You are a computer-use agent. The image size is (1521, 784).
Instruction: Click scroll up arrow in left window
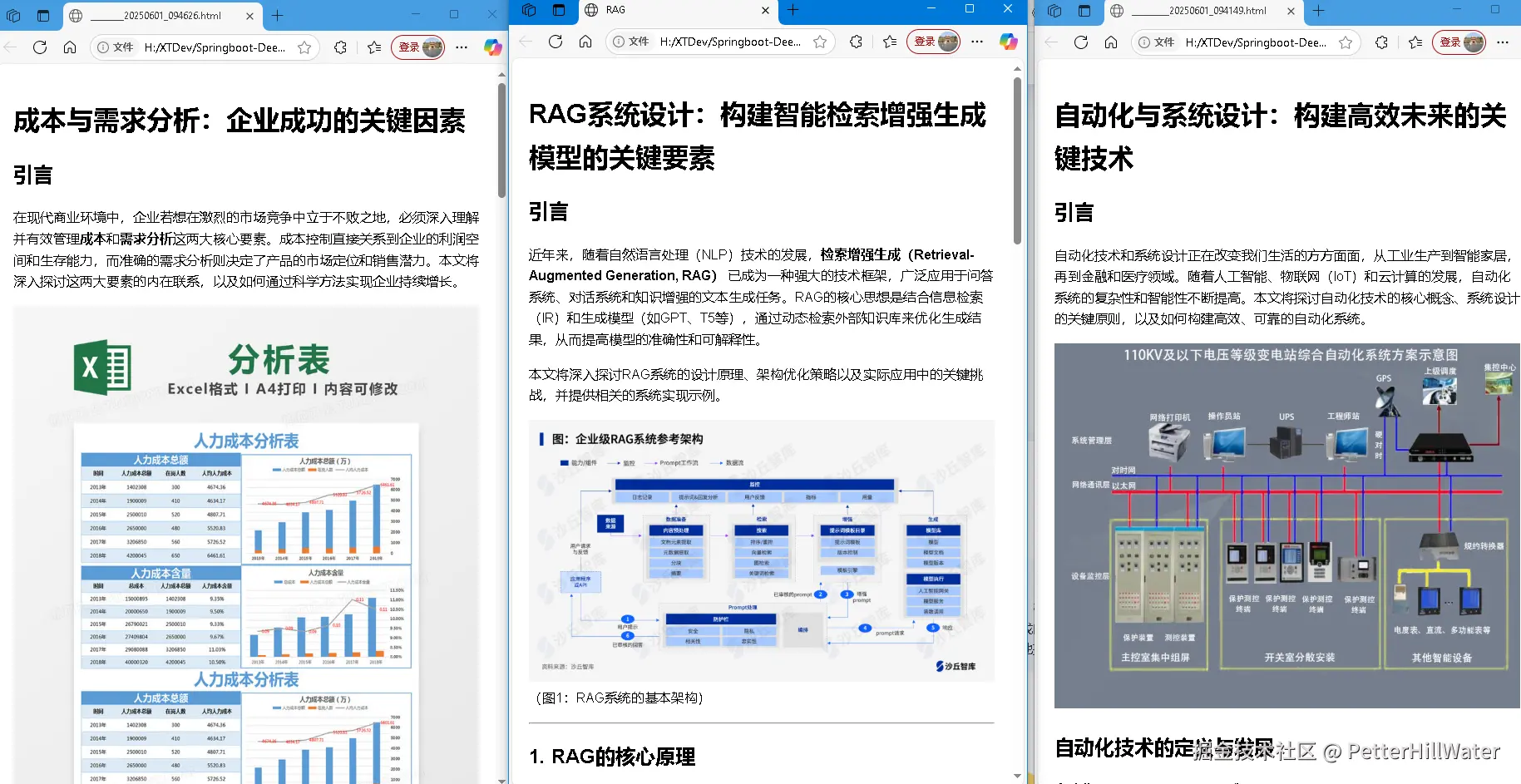point(501,75)
